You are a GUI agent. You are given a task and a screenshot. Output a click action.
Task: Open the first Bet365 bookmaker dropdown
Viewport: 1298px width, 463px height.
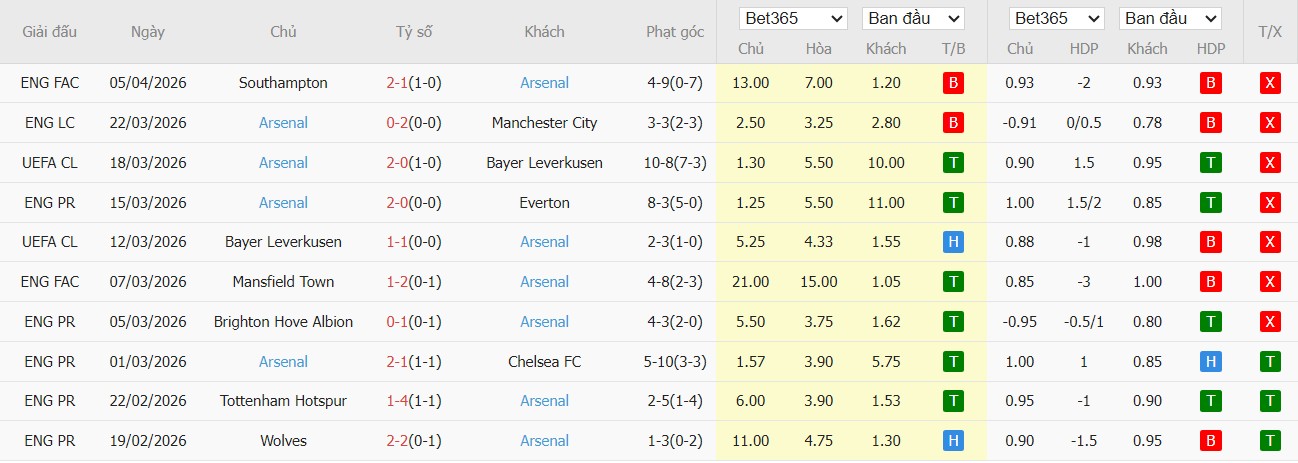pos(793,18)
